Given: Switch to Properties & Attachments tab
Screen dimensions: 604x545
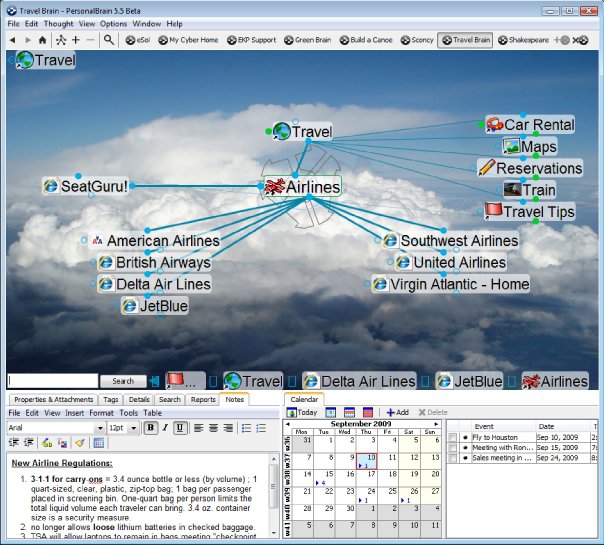Looking at the screenshot, I should (x=53, y=399).
